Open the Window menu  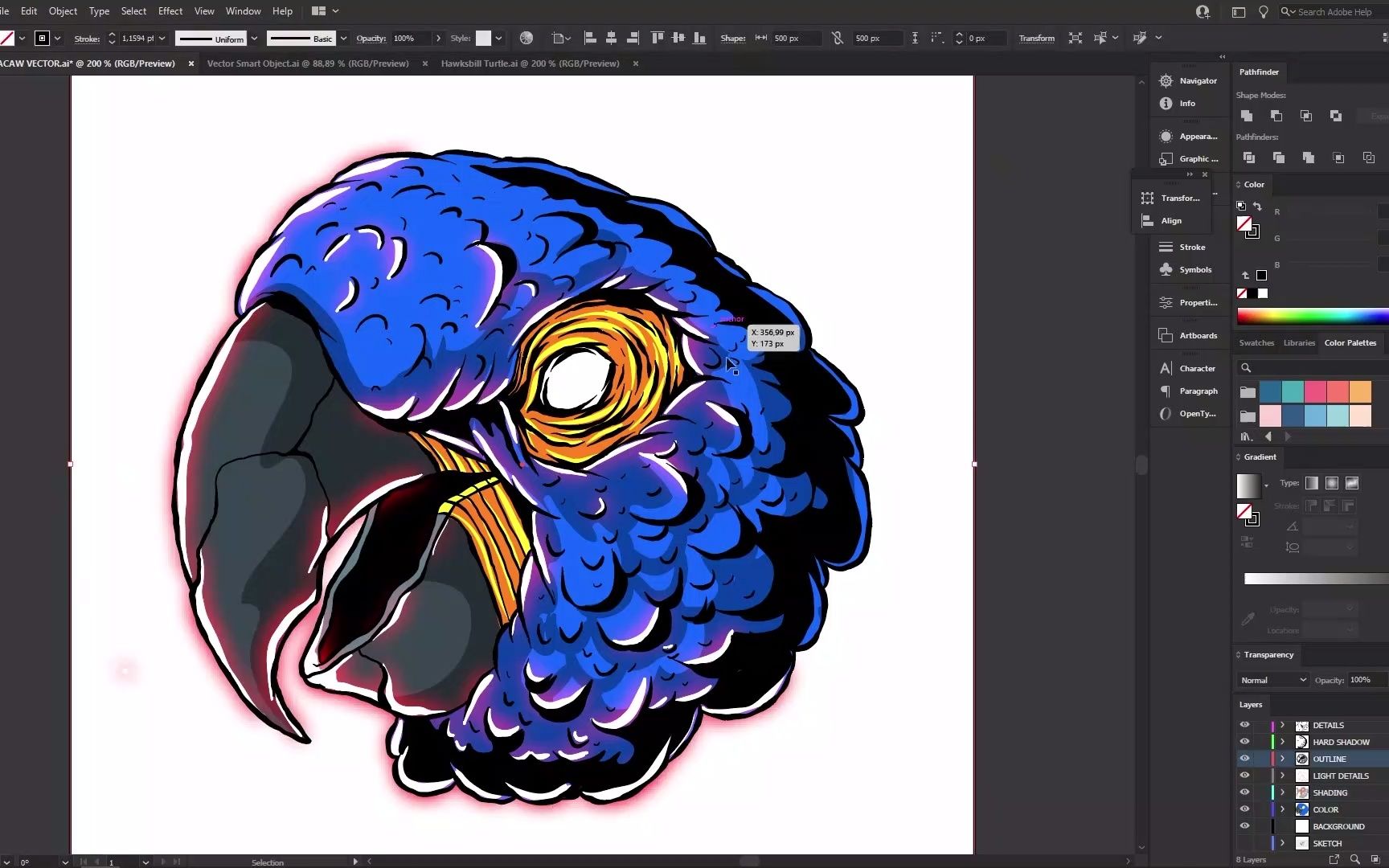pyautogui.click(x=243, y=11)
